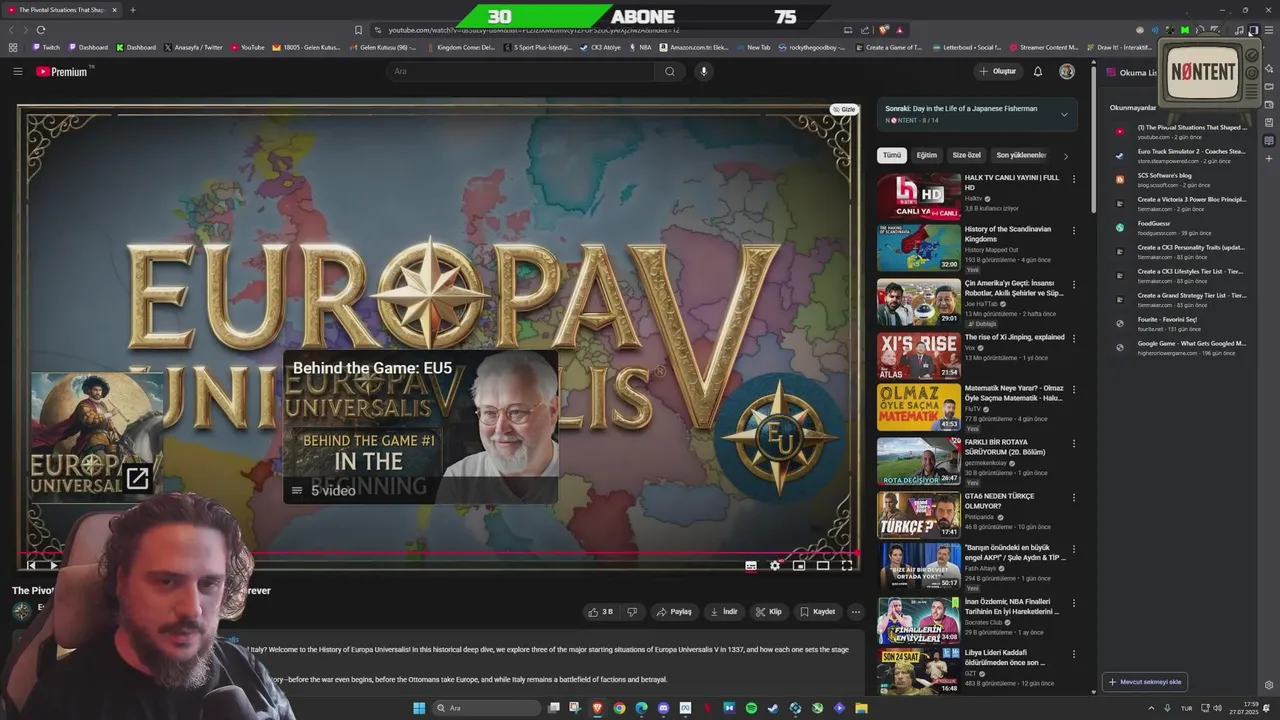Enter fullscreen video mode
1280x720 pixels.
click(x=847, y=566)
